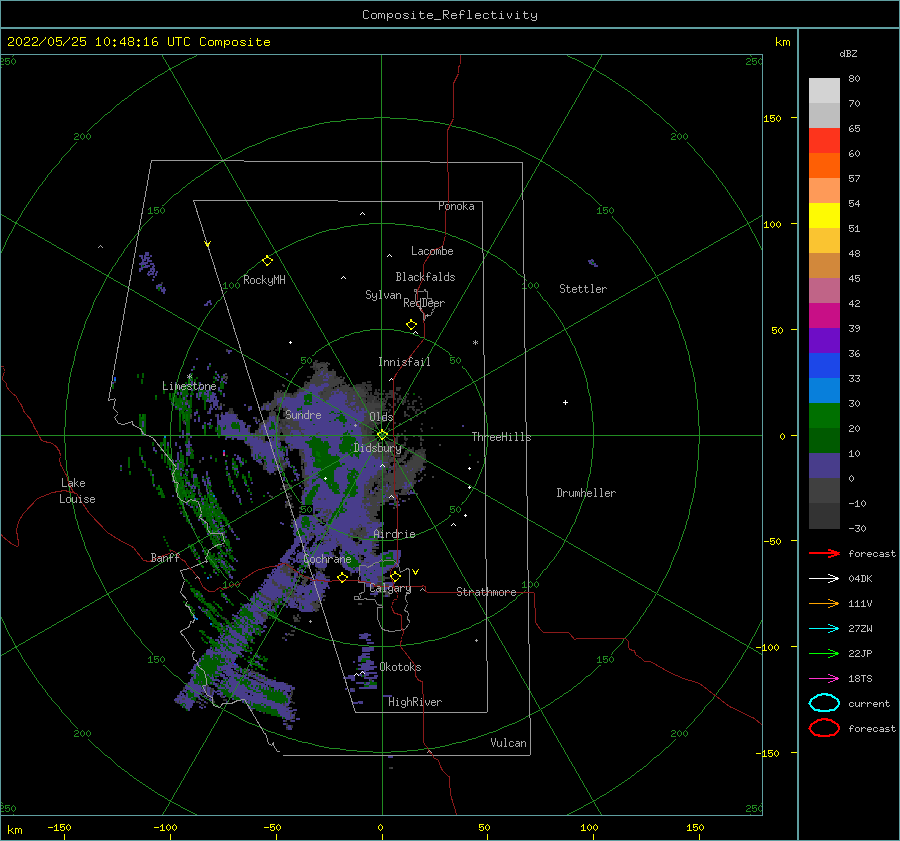Image resolution: width=900 pixels, height=841 pixels.
Task: Click the ThreeHills label
Action: coord(502,437)
